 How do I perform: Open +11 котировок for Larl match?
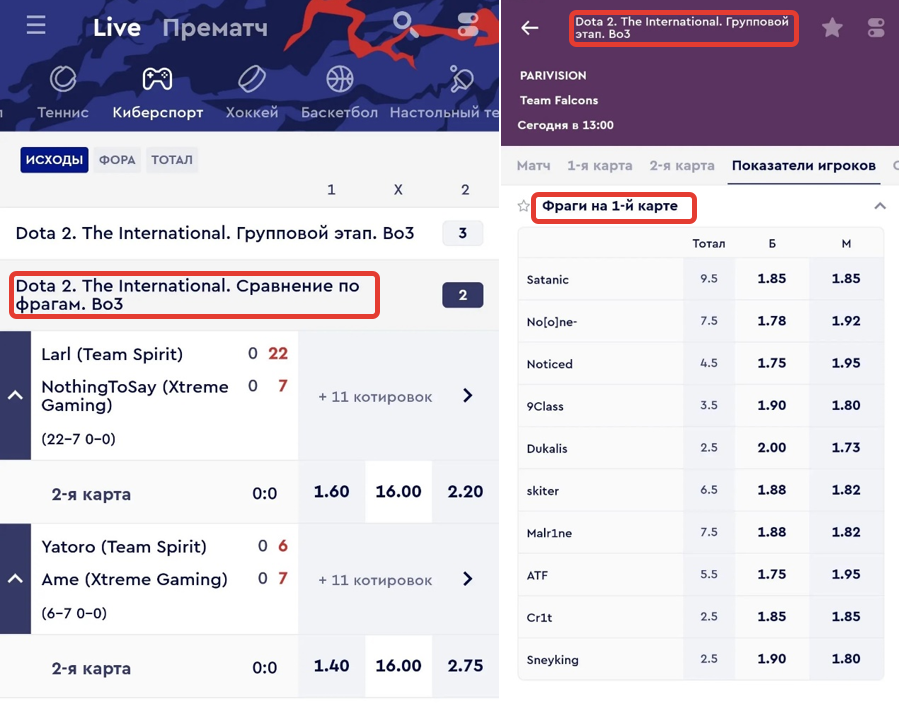point(375,397)
